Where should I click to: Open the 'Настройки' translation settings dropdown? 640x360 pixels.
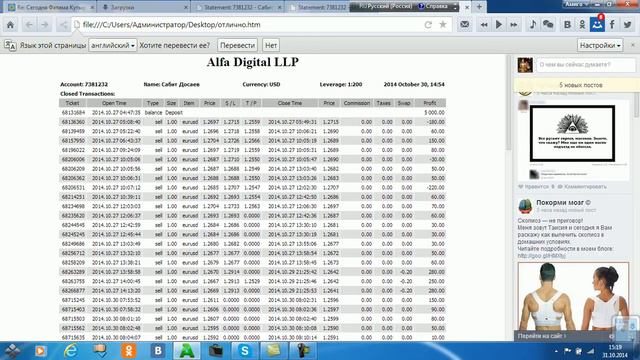coord(600,45)
